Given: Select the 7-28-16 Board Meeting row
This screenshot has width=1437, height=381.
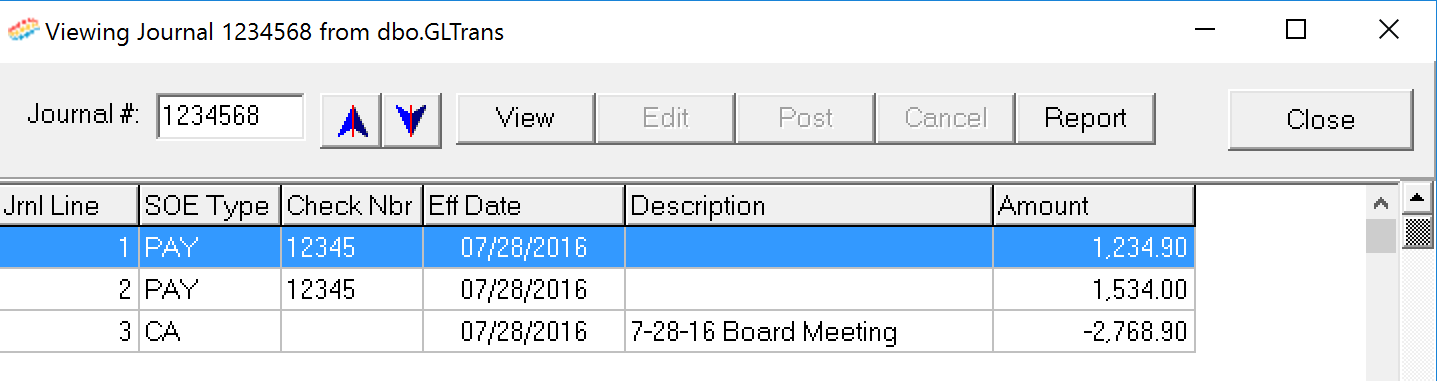Looking at the screenshot, I should tap(597, 332).
